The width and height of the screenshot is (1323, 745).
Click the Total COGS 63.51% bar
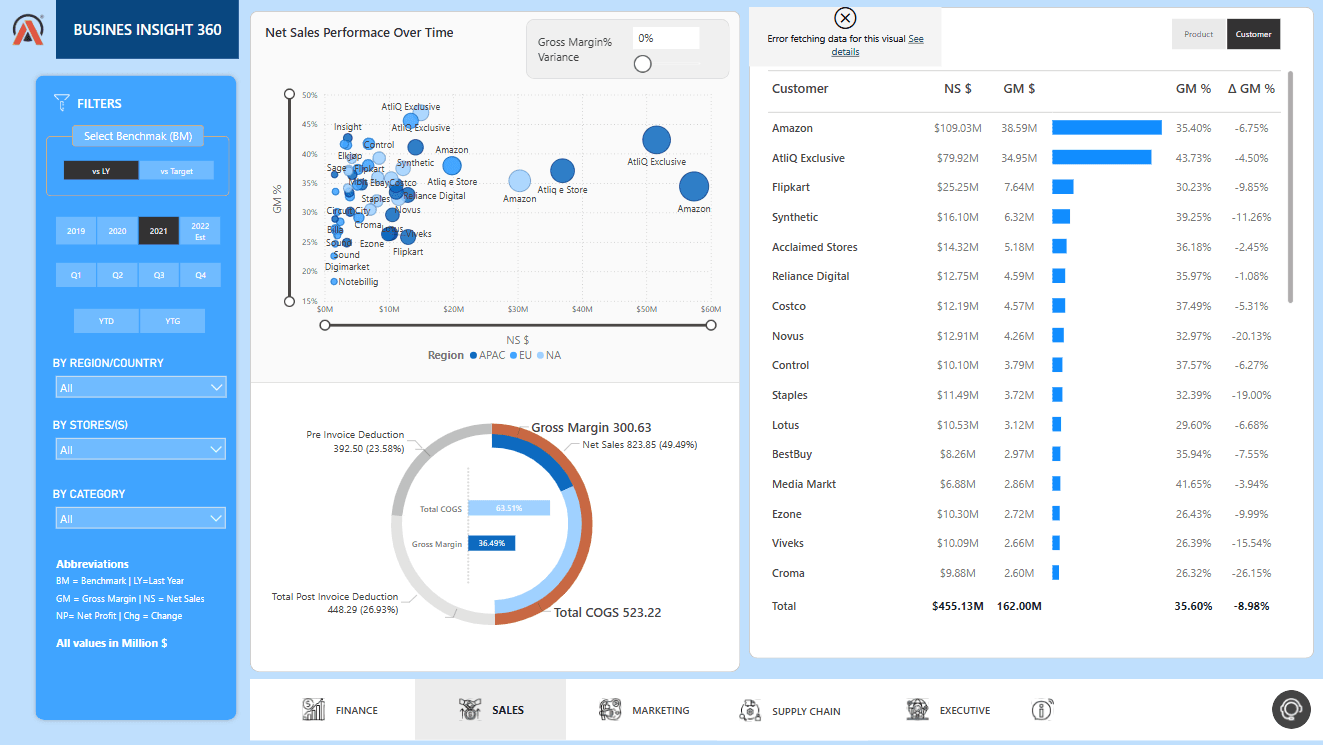pos(509,508)
